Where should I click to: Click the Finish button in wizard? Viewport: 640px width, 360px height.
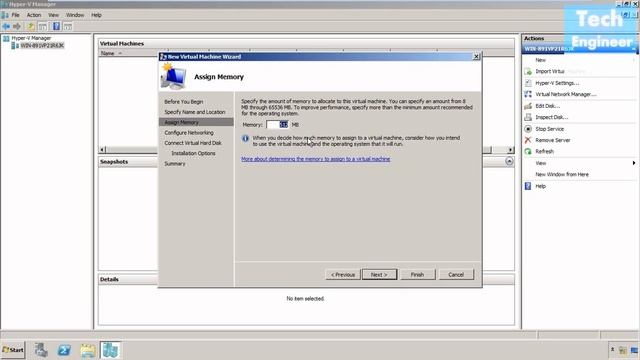pyautogui.click(x=418, y=275)
